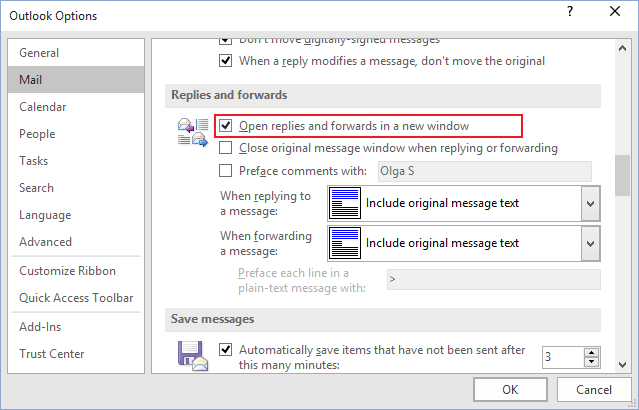Image resolution: width=639 pixels, height=410 pixels.
Task: Open Quick Access Toolbar settings
Action: [76, 298]
